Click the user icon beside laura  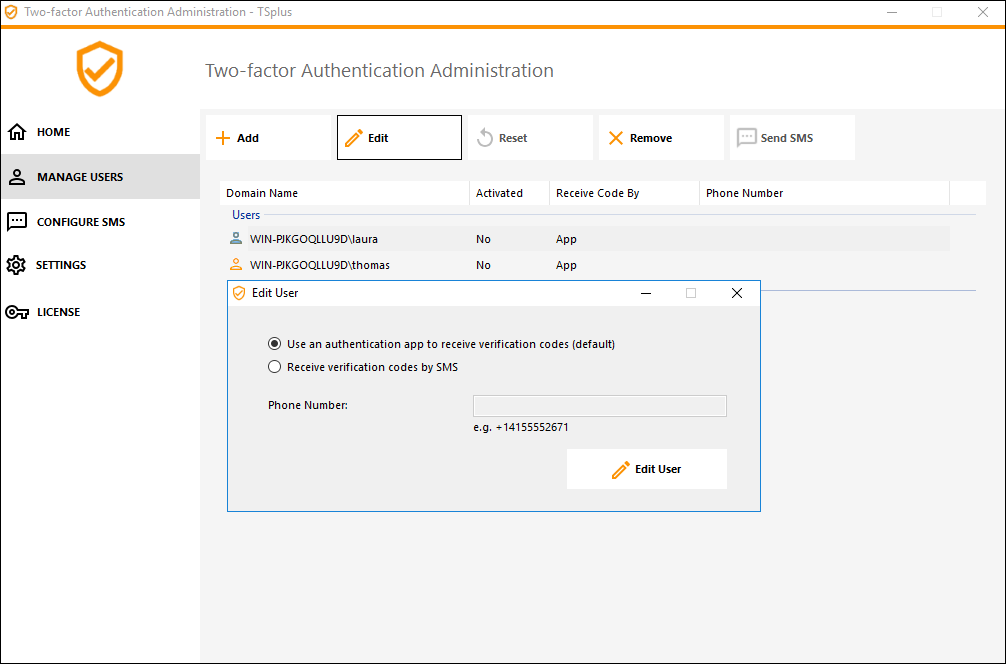click(x=236, y=239)
